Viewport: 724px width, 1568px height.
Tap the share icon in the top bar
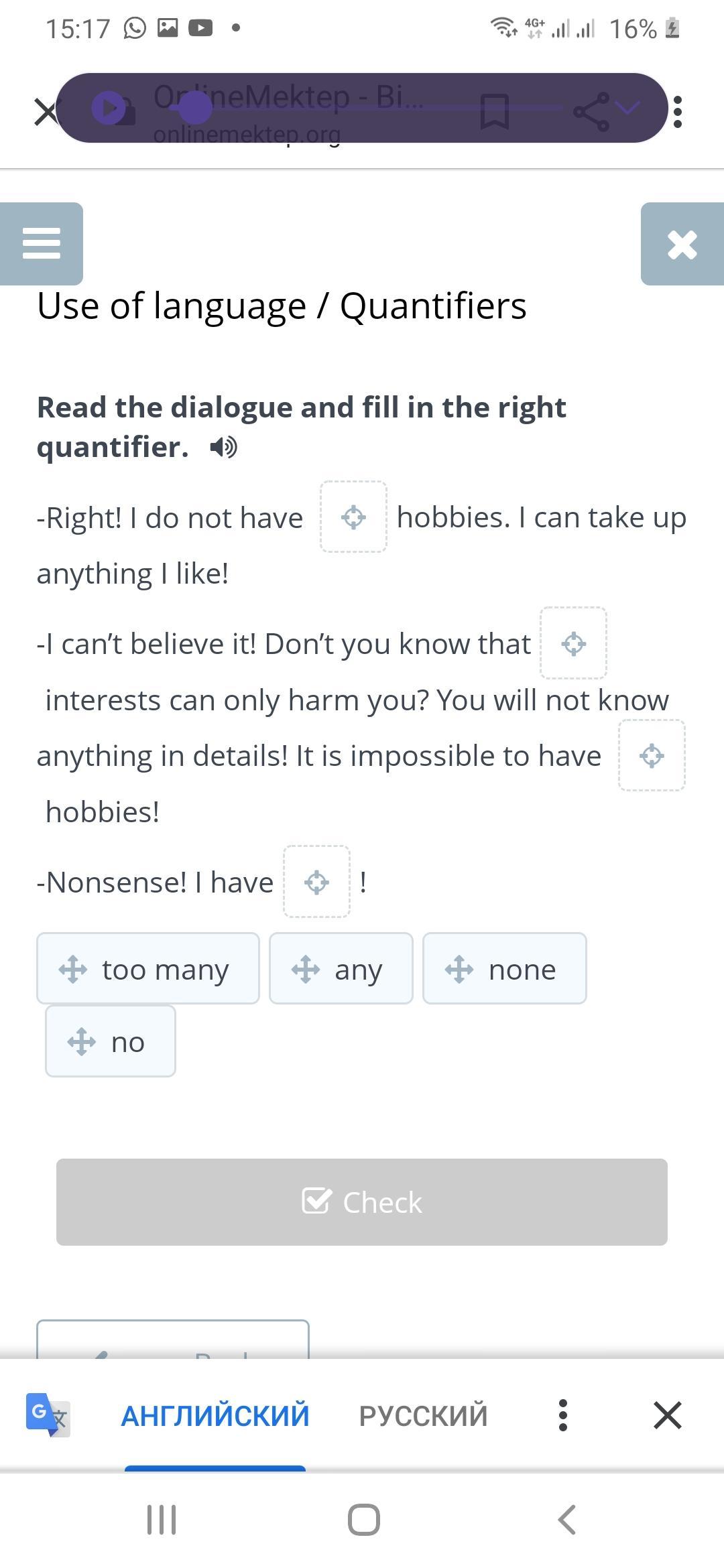click(x=591, y=111)
